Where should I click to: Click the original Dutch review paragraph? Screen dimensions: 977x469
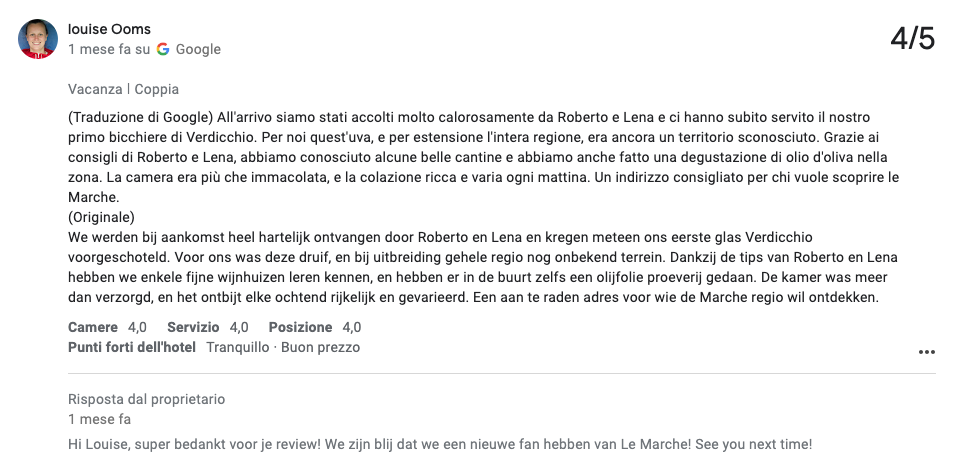[483, 267]
